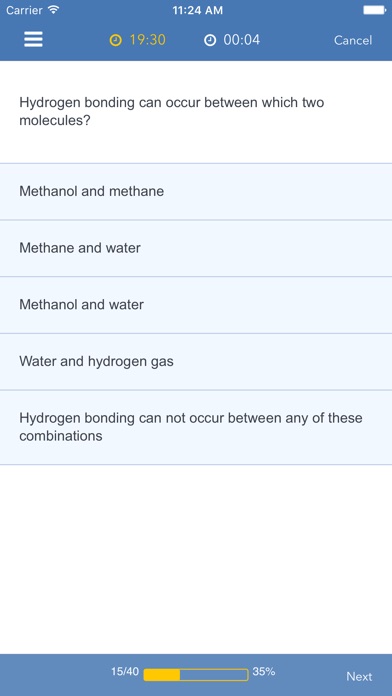Tap the hydrogen bonding question text
The height and width of the screenshot is (696, 392).
172,111
